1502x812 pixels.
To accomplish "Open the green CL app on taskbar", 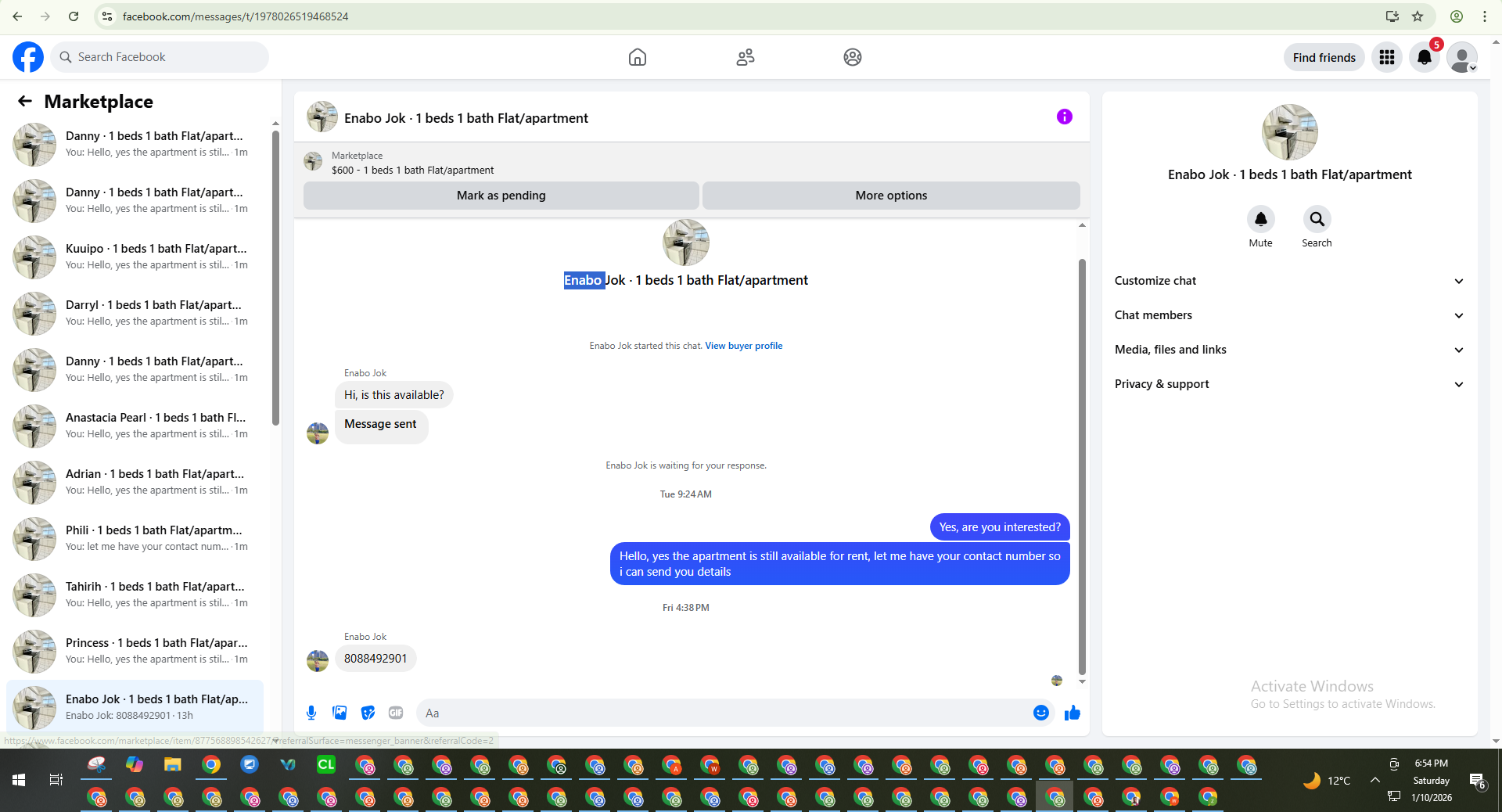I will point(326,764).
